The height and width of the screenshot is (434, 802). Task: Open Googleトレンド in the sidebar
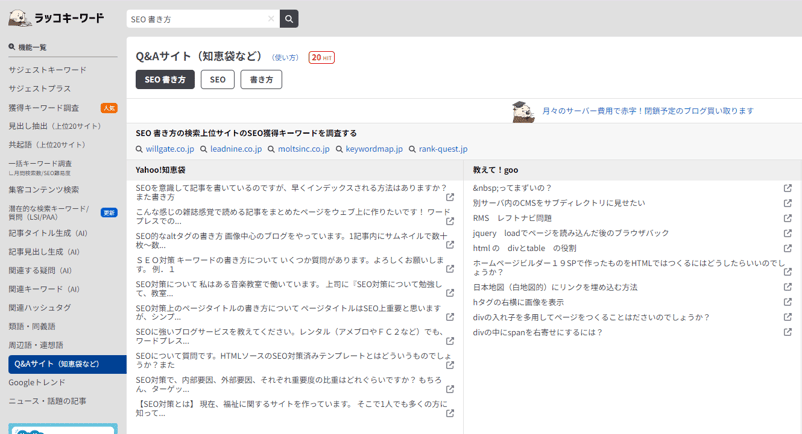(37, 382)
